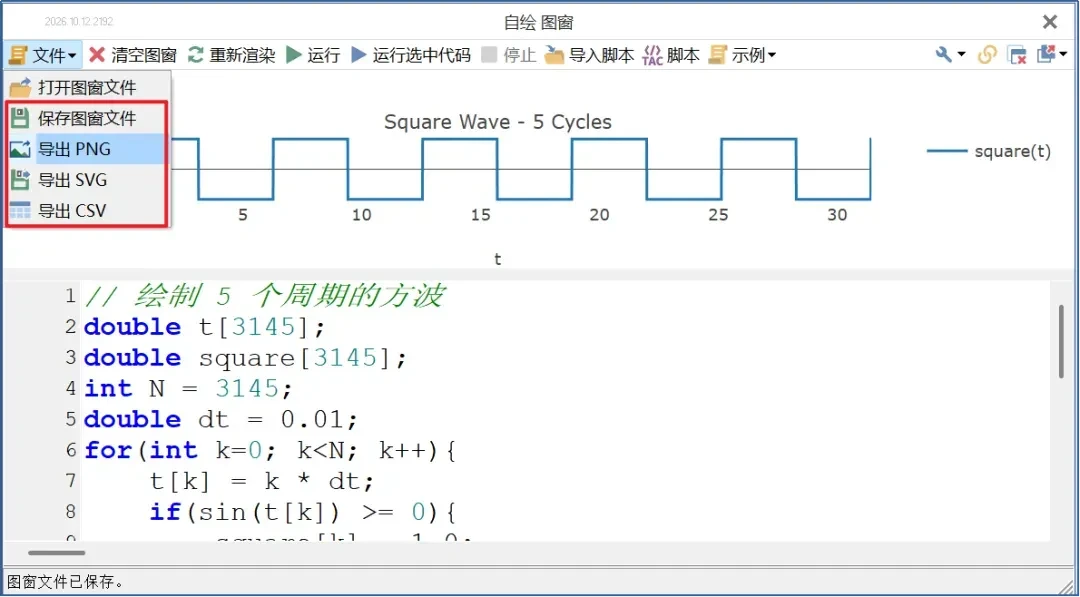Viewport: 1080px width, 597px height.
Task: Click the grayed 停止 stop button
Action: click(508, 55)
